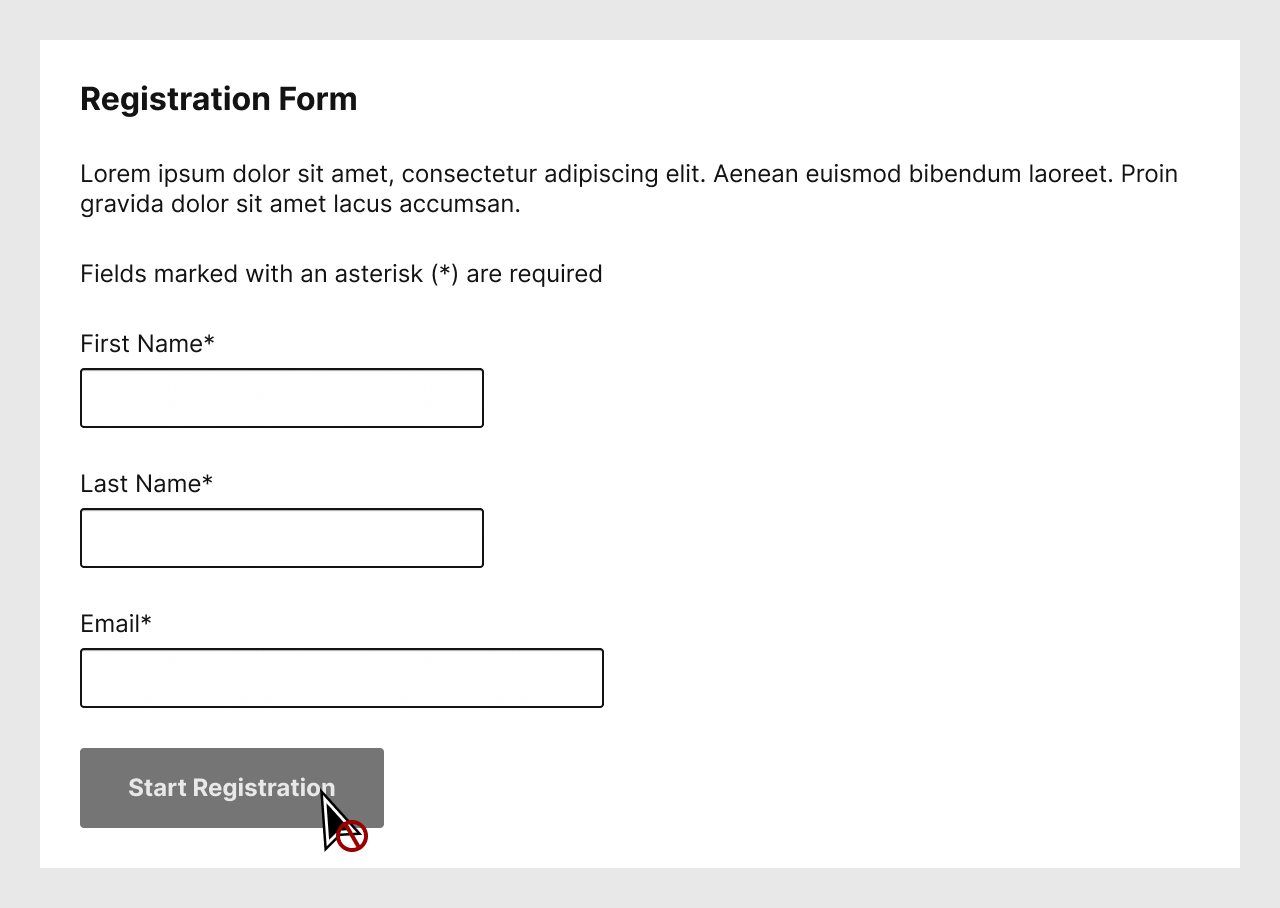This screenshot has height=908, width=1280.
Task: Click the word "Proin" in the paragraph
Action: [1149, 174]
